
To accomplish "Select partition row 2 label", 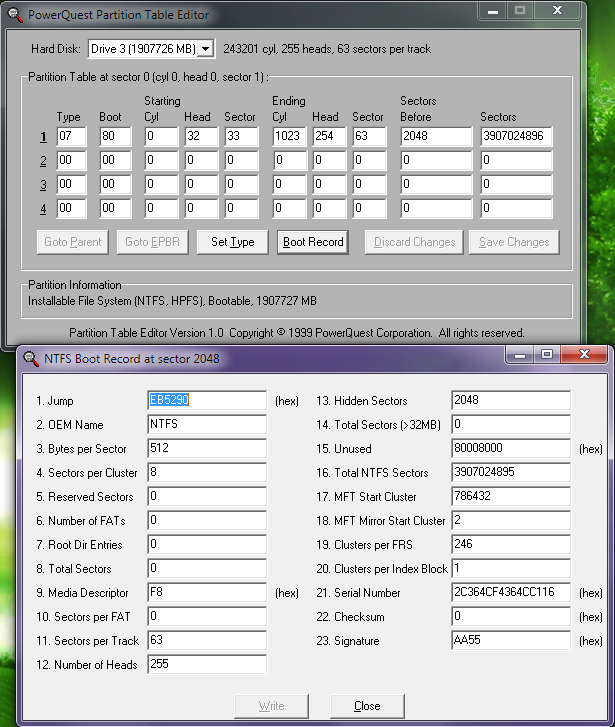I will point(43,161).
